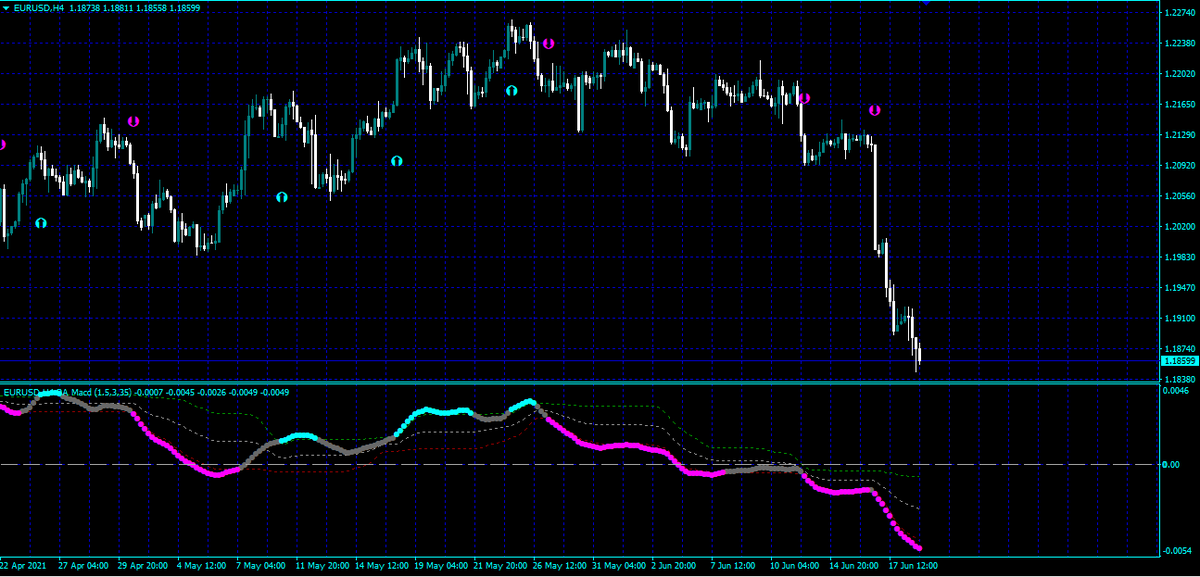
Task: Click the 1.20560 price scale label
Action: point(1180,196)
